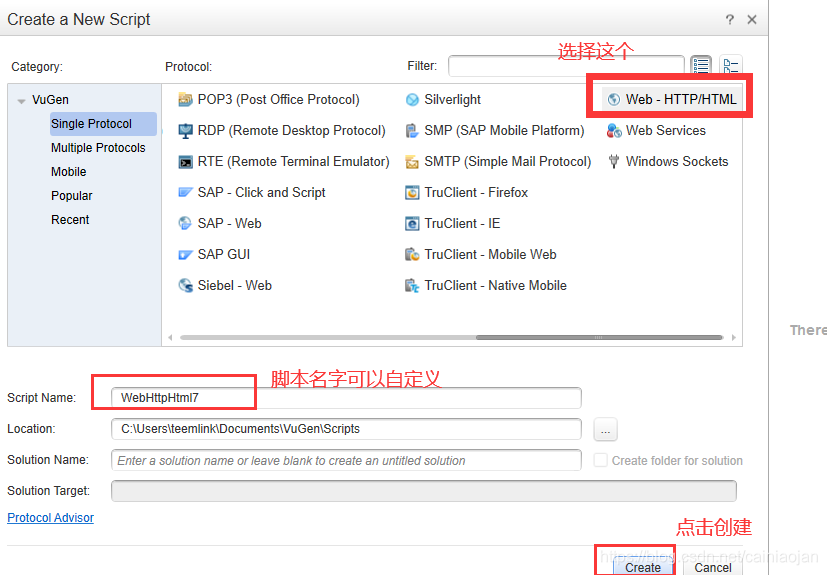Viewport: 827px width, 575px height.
Task: Select the Siebel - Web label
Action: click(x=235, y=285)
